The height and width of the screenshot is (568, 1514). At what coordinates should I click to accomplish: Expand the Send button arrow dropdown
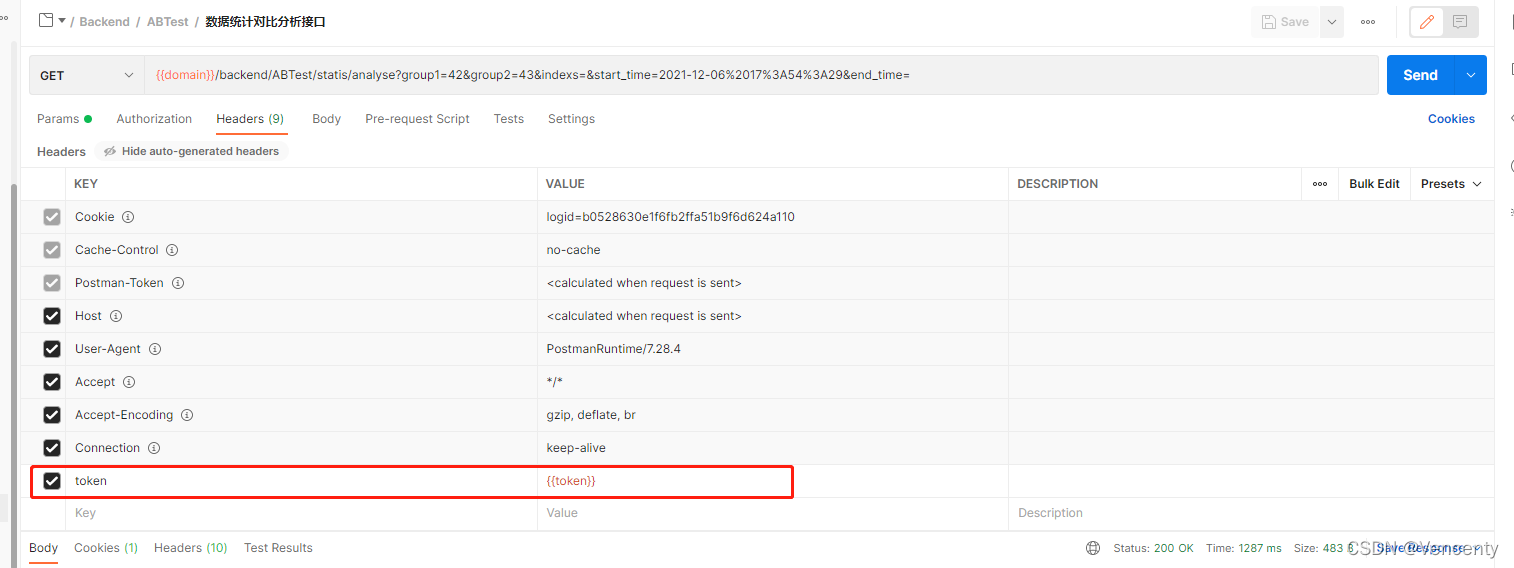pyautogui.click(x=1470, y=75)
